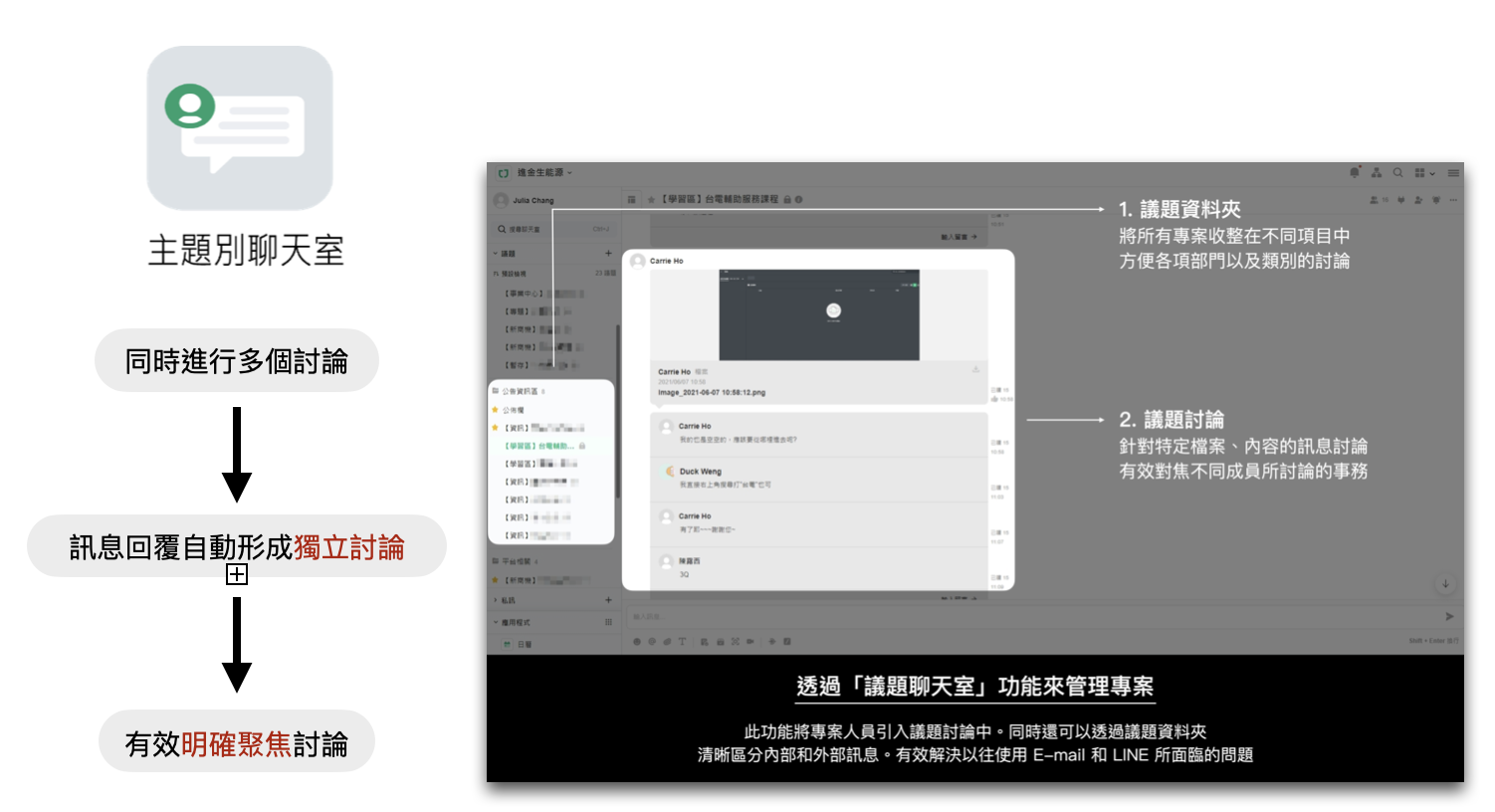The height and width of the screenshot is (812, 1495).
Task: Click the top-right search magnifier icon
Action: coord(1398,173)
